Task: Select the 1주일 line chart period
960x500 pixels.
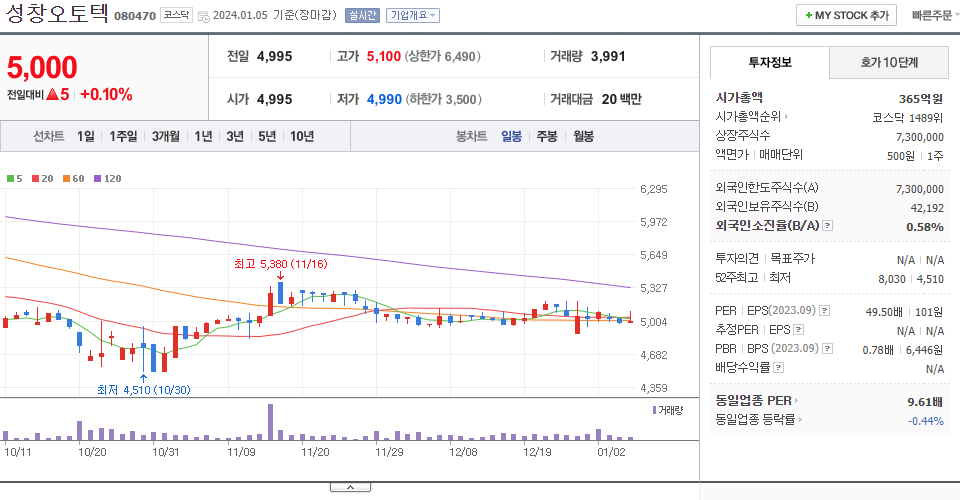Action: pyautogui.click(x=123, y=136)
